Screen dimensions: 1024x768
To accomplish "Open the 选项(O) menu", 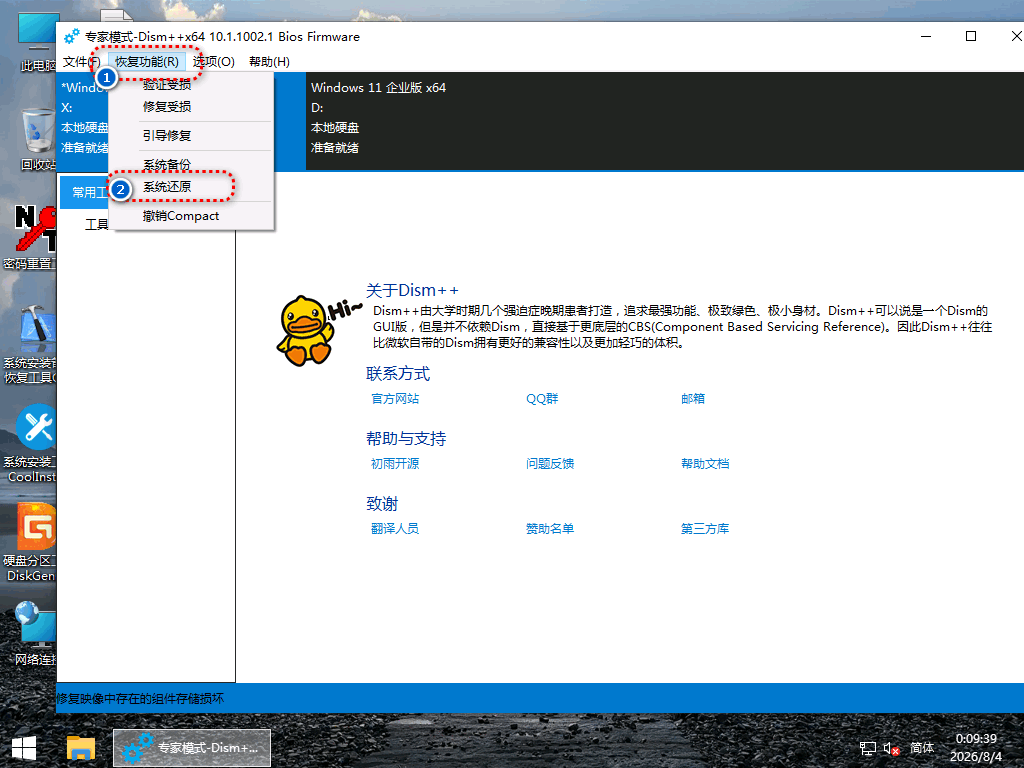I will (214, 61).
